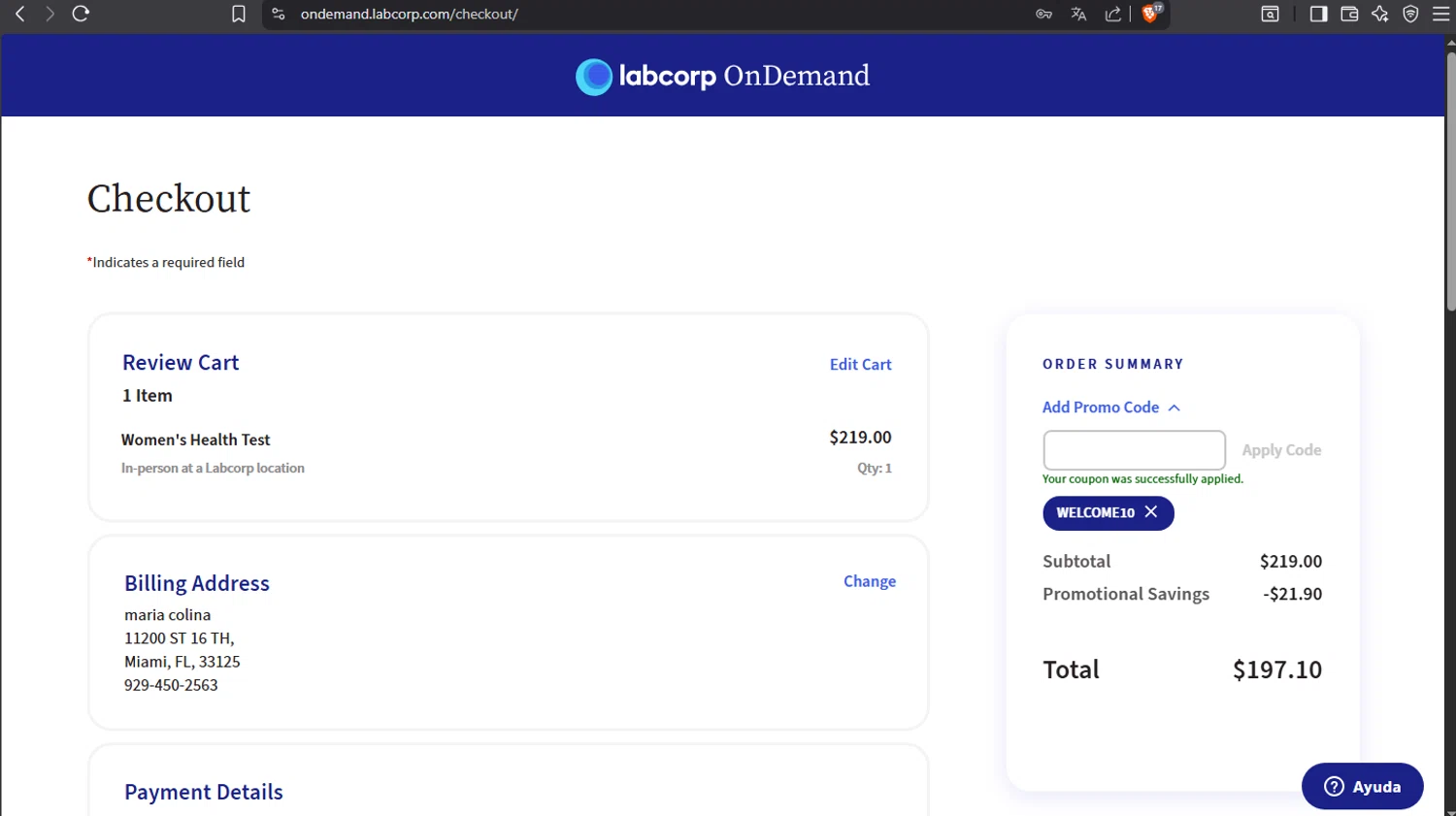
Task: Open the Brave VPN shield icon
Action: [1411, 14]
